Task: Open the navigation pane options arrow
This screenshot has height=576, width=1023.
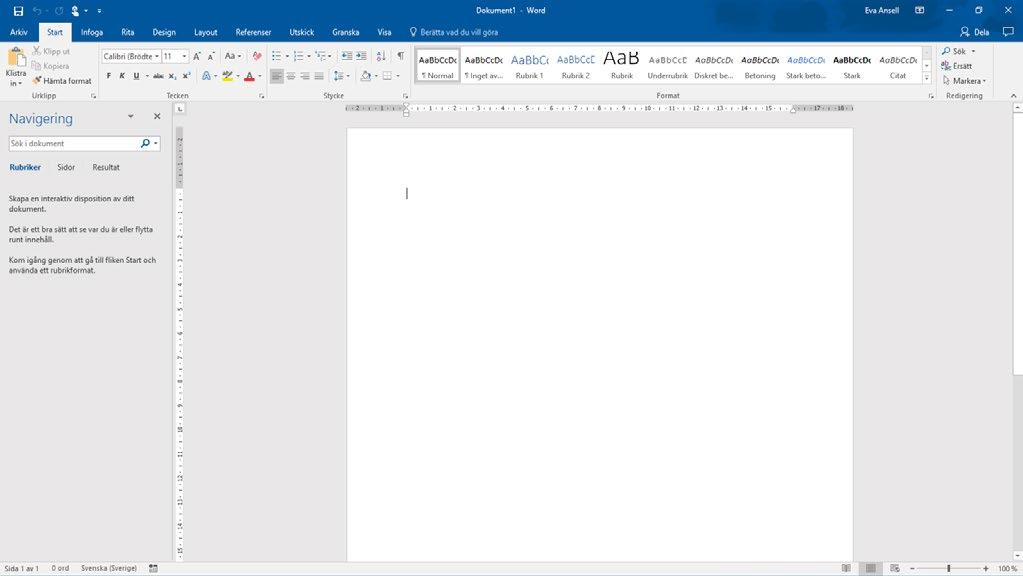Action: click(130, 116)
